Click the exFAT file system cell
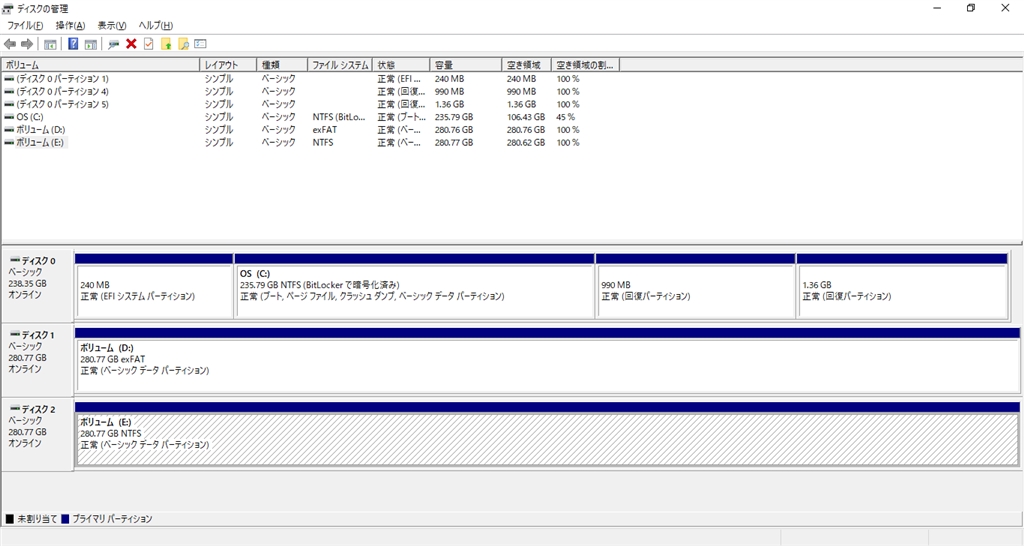Screen dimensions: 1024x546 (x=325, y=130)
